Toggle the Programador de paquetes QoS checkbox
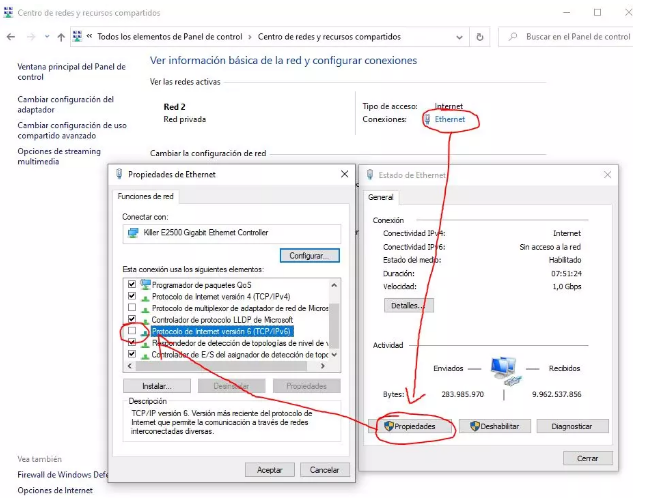 (x=132, y=284)
